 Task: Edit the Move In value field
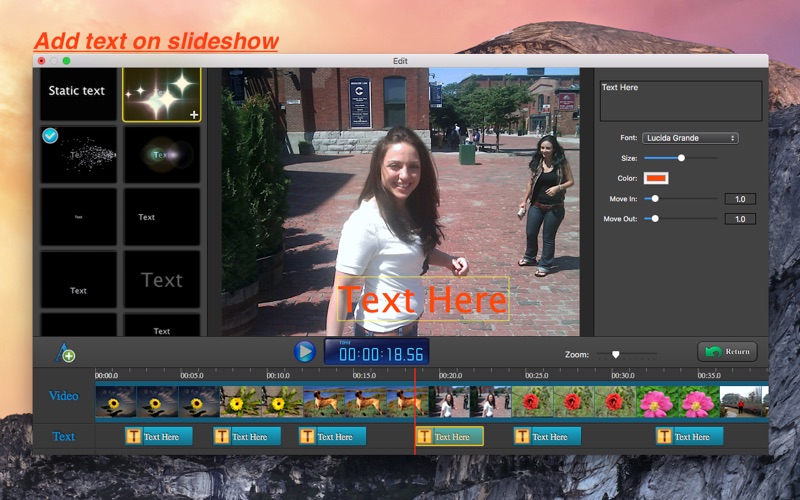click(x=740, y=199)
